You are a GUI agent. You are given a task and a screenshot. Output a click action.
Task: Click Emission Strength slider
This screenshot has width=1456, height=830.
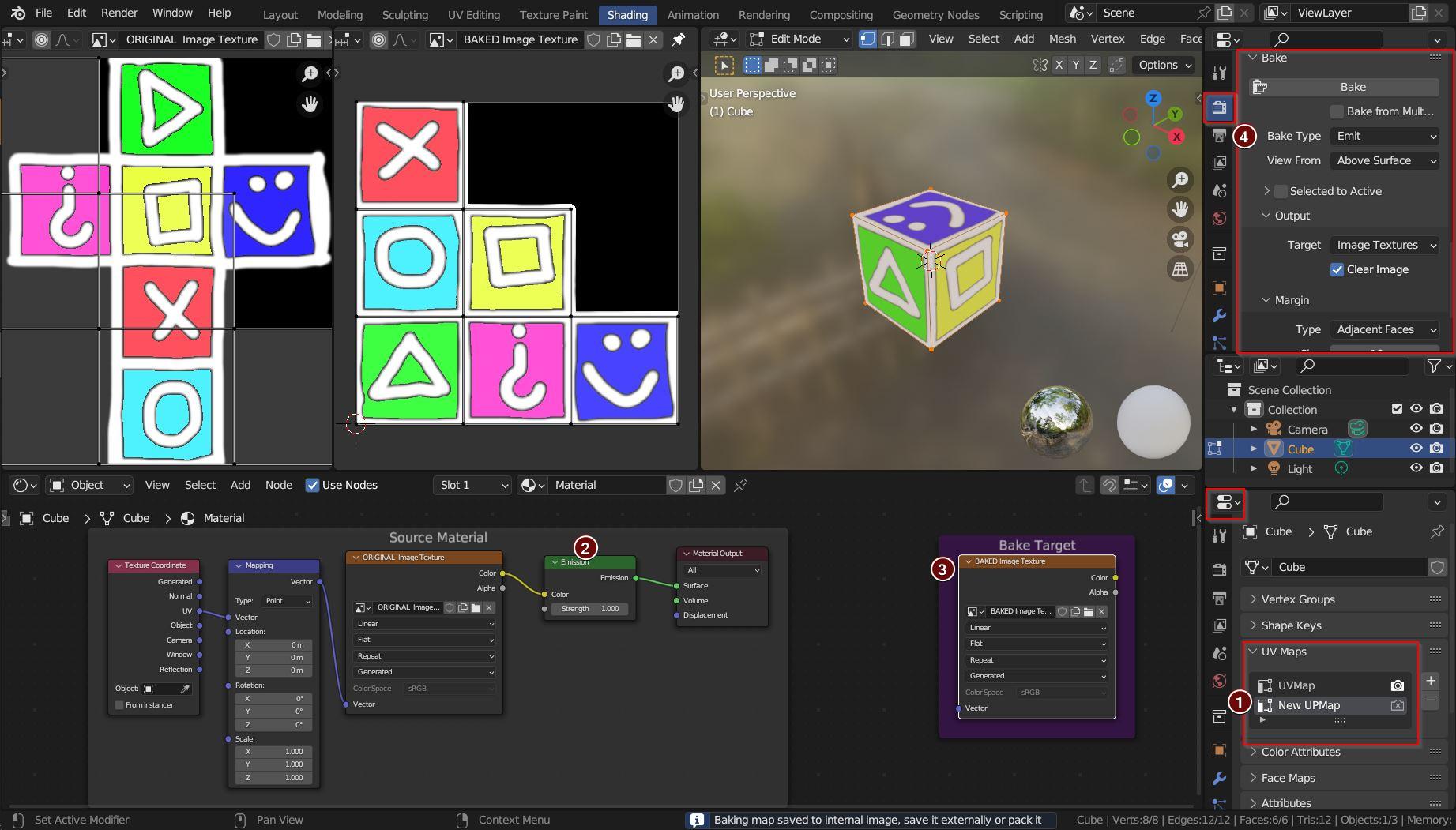(x=589, y=609)
